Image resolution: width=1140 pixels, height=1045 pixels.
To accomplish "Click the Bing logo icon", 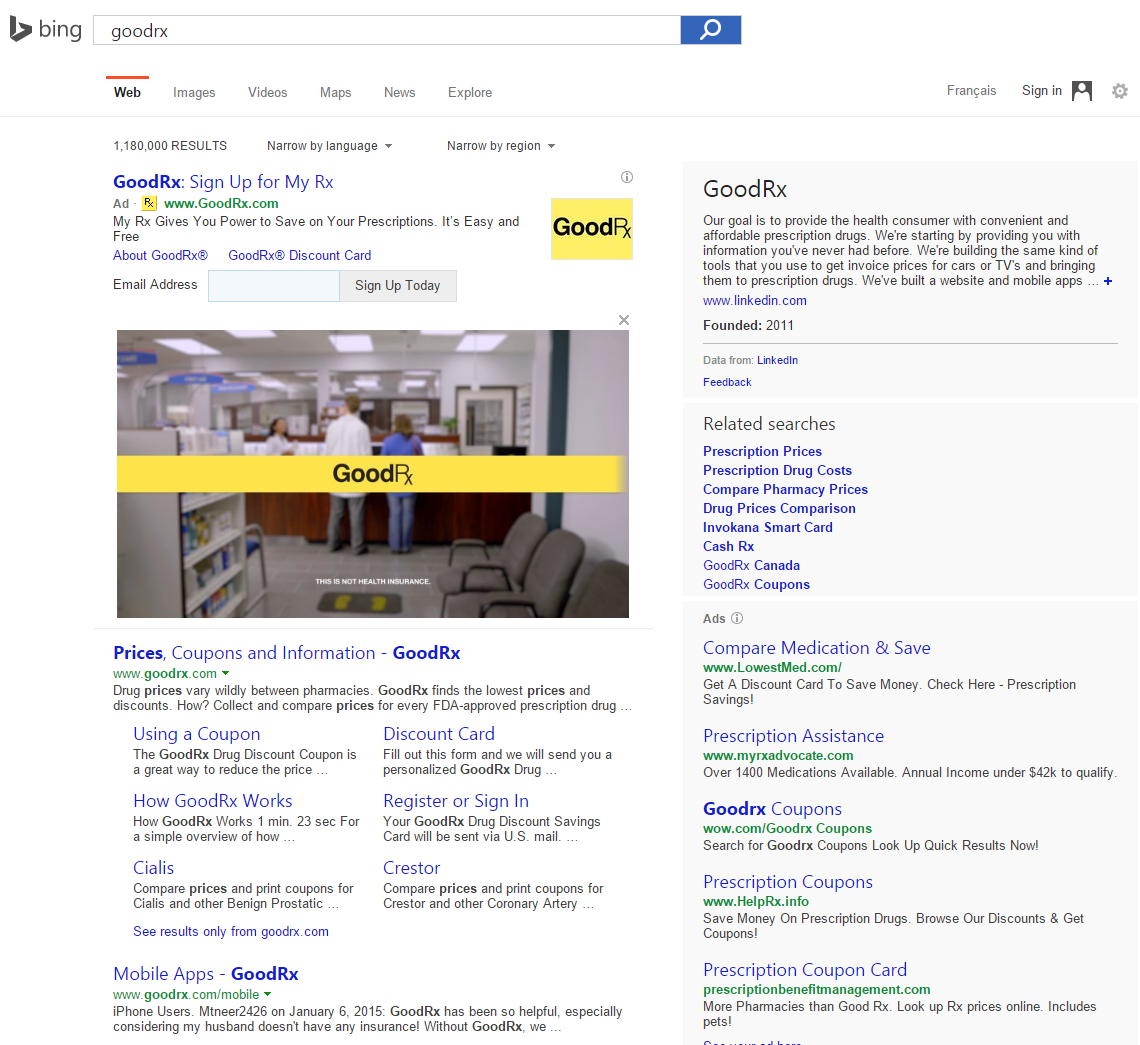I will pos(20,30).
